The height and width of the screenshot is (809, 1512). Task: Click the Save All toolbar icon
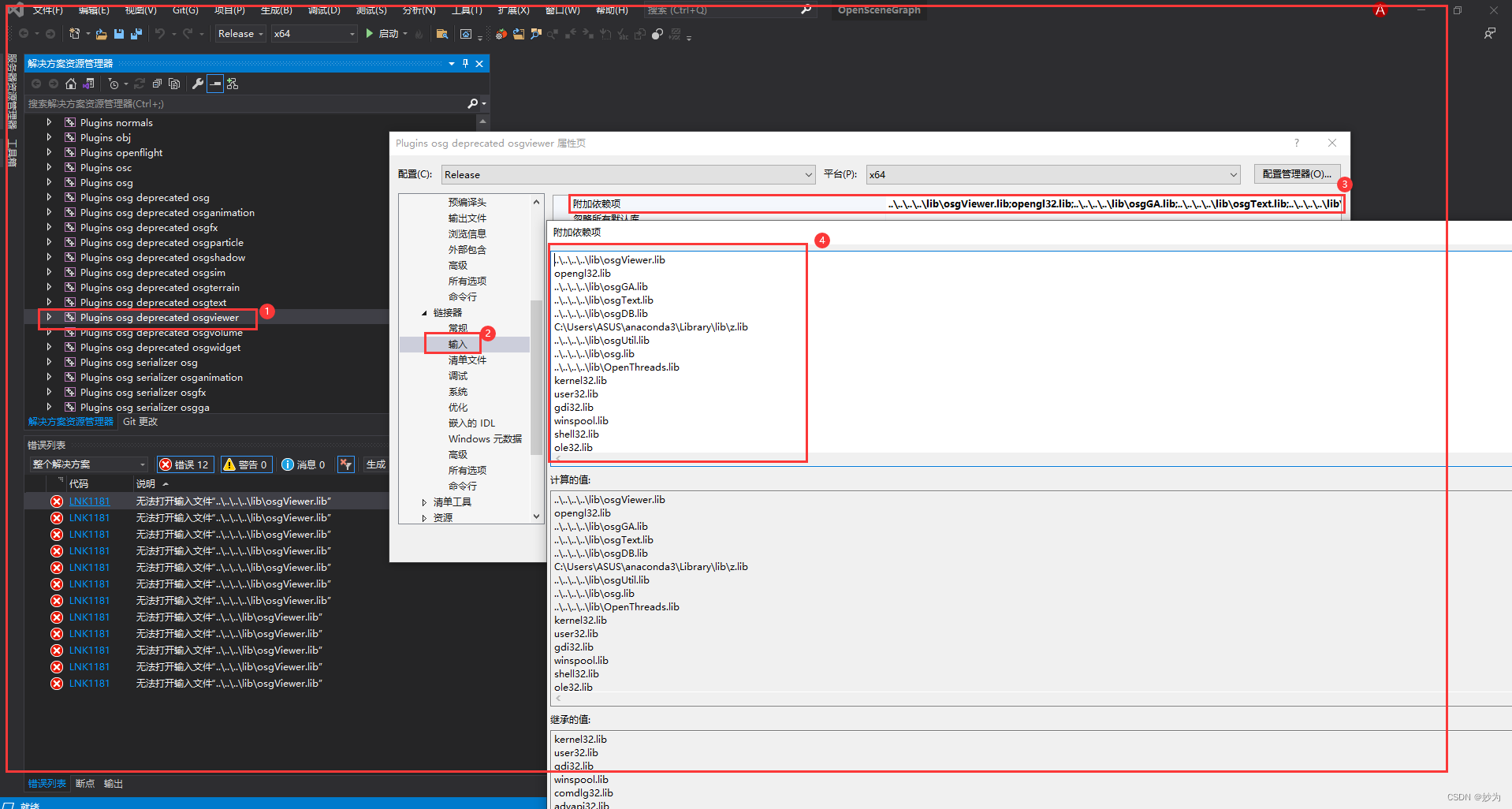pyautogui.click(x=136, y=34)
